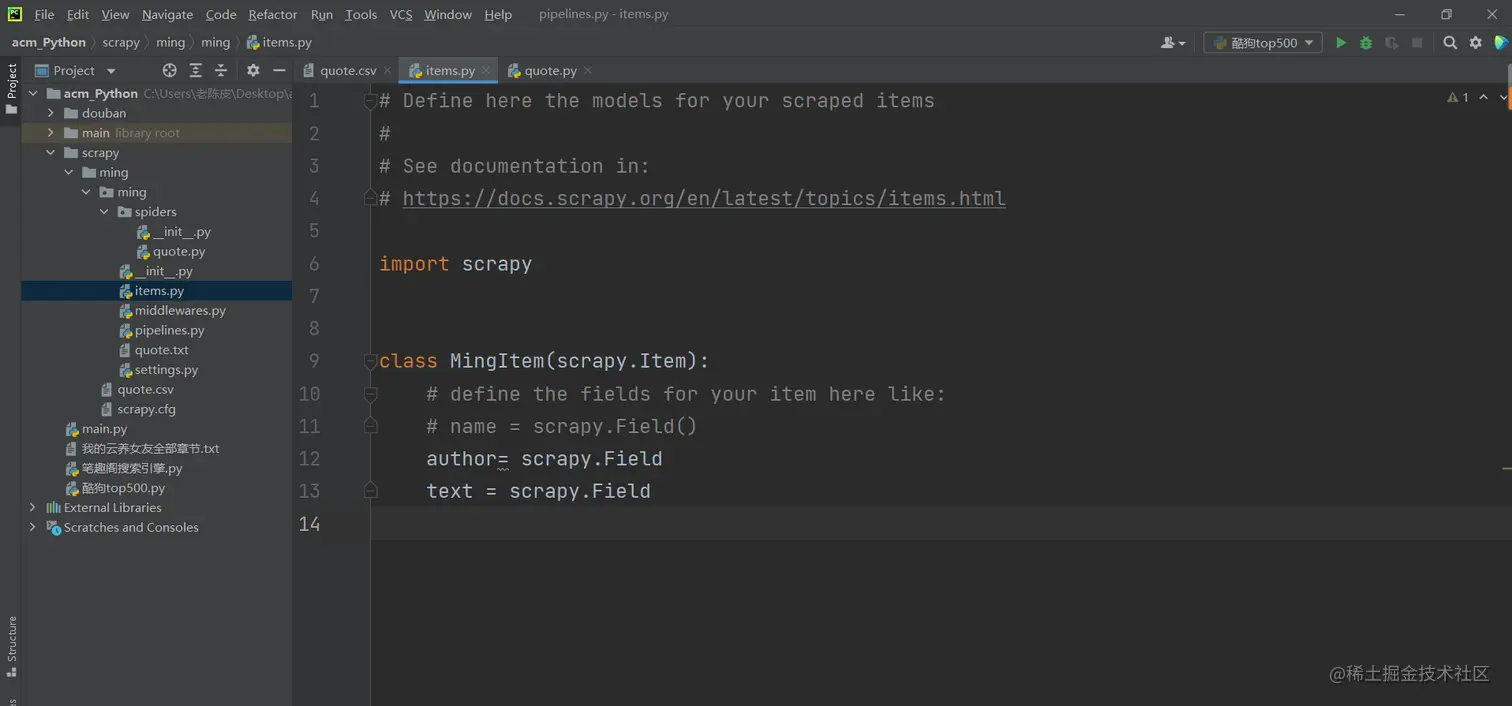Viewport: 1512px width, 706px height.
Task: Click items.py breadcrumb in navigation bar
Action: coord(279,42)
